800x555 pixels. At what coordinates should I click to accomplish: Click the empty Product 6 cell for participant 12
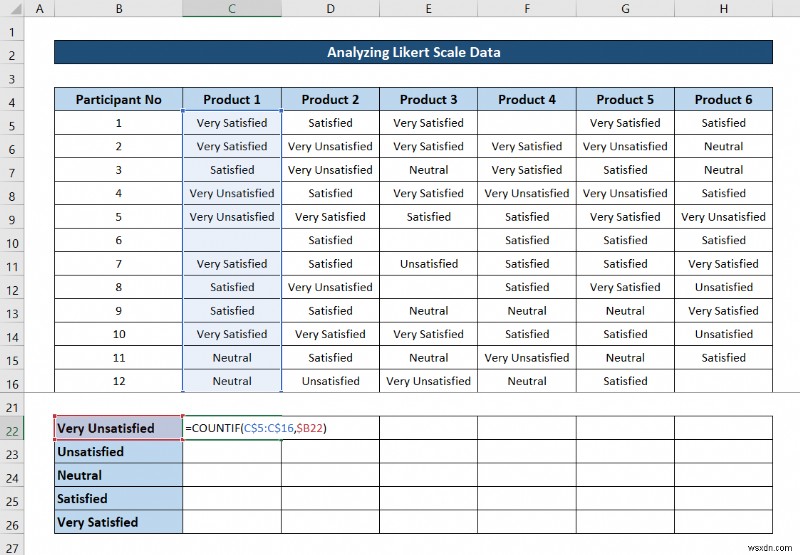[x=723, y=381]
